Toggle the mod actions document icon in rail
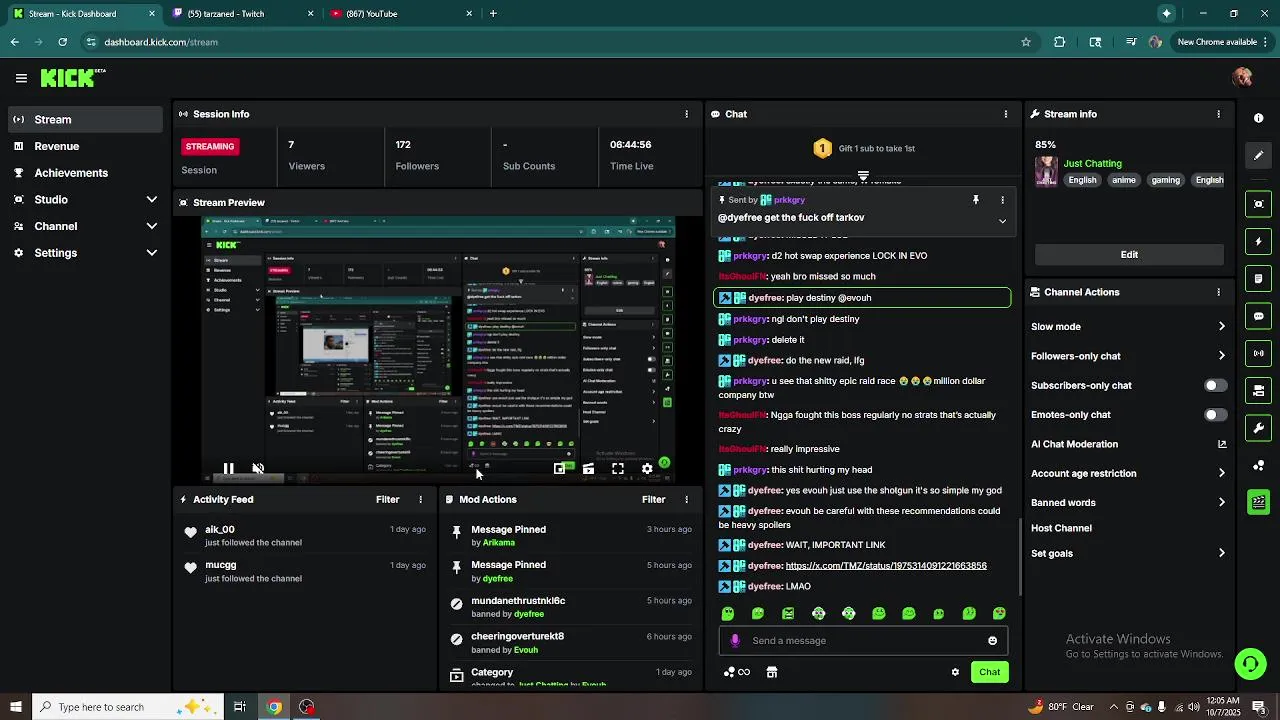Screen dimensions: 1280x720 point(1258,278)
